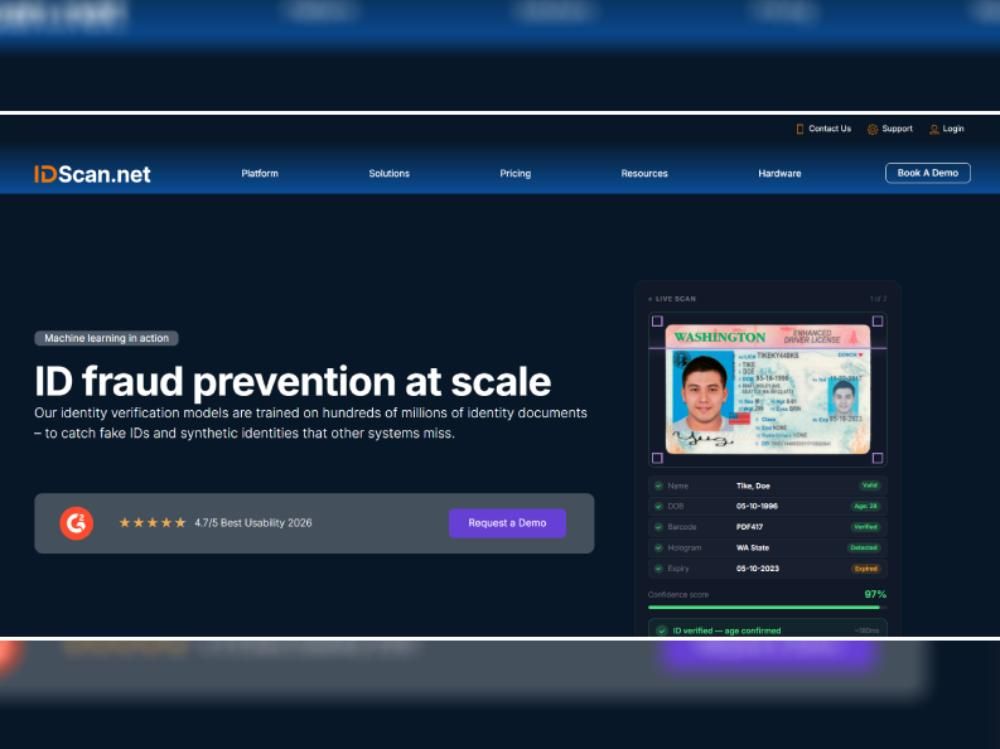The image size is (1000, 749).
Task: Click the green confidence score bar
Action: 764,607
